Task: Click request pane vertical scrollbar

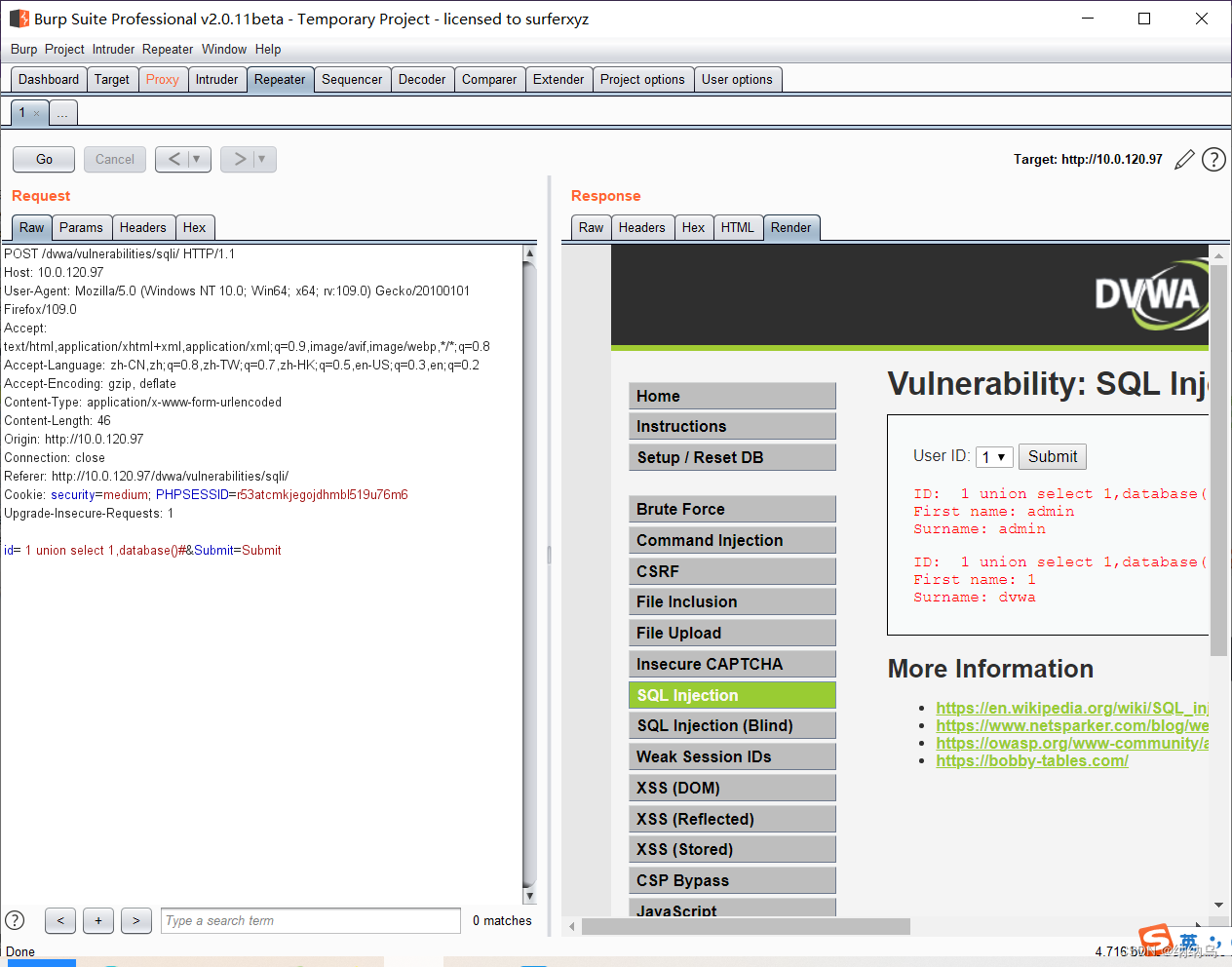Action: (x=529, y=575)
